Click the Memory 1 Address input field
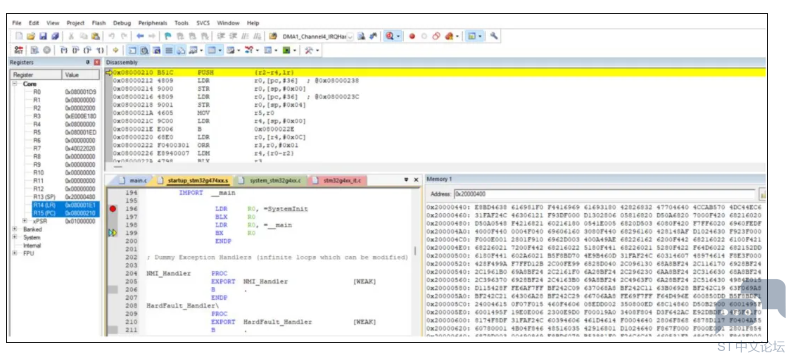This screenshot has width=794, height=362. [x=605, y=194]
